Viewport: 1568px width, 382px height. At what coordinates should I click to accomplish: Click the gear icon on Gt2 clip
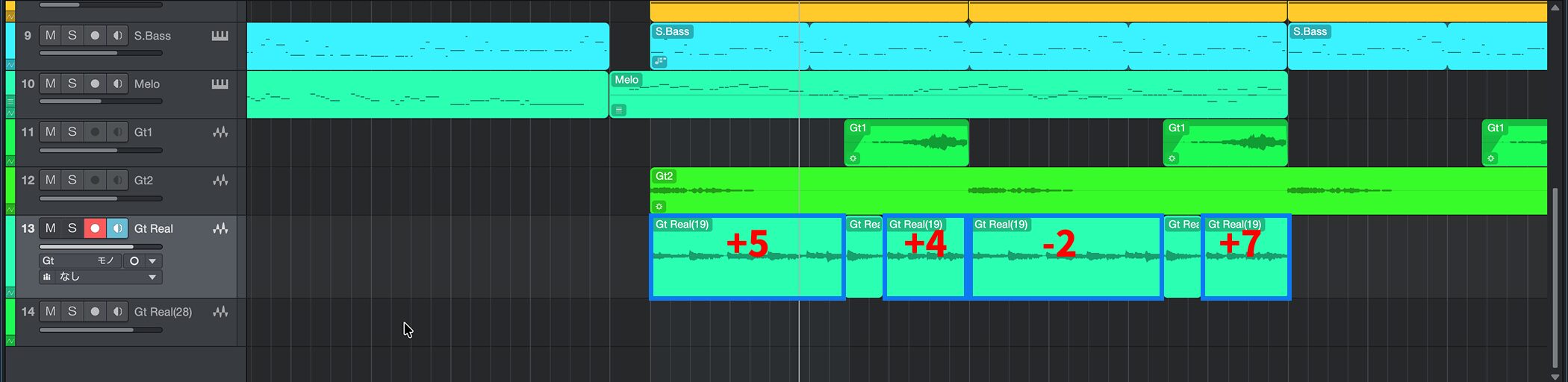(659, 207)
